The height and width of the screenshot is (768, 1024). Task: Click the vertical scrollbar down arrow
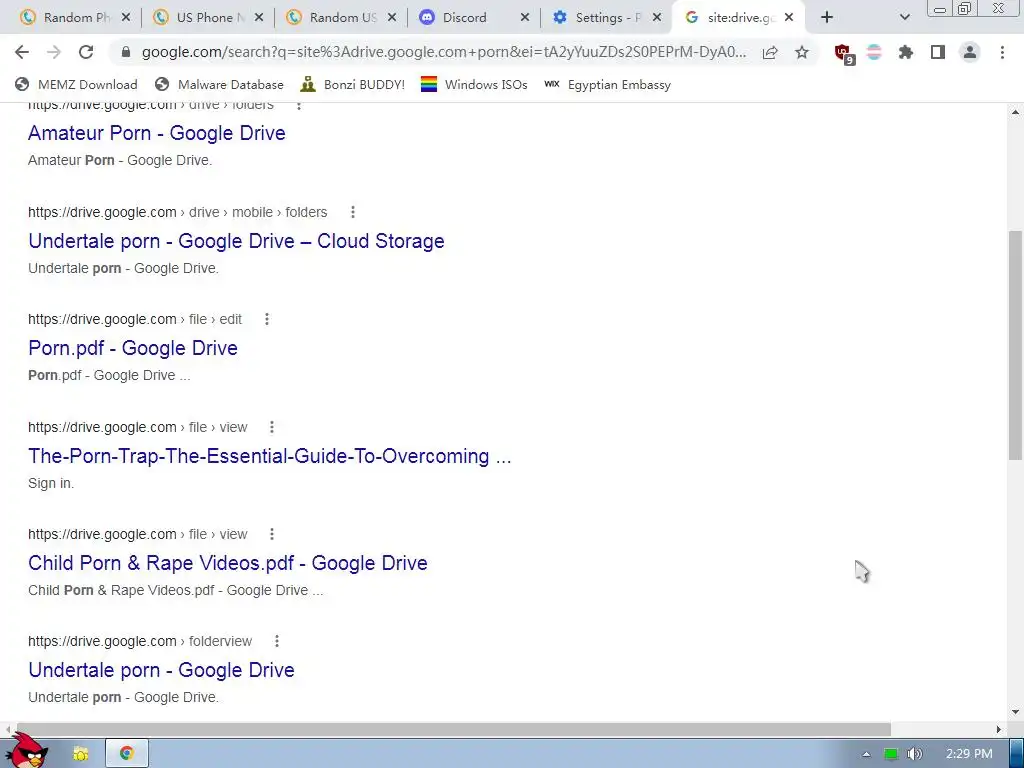pyautogui.click(x=1016, y=712)
